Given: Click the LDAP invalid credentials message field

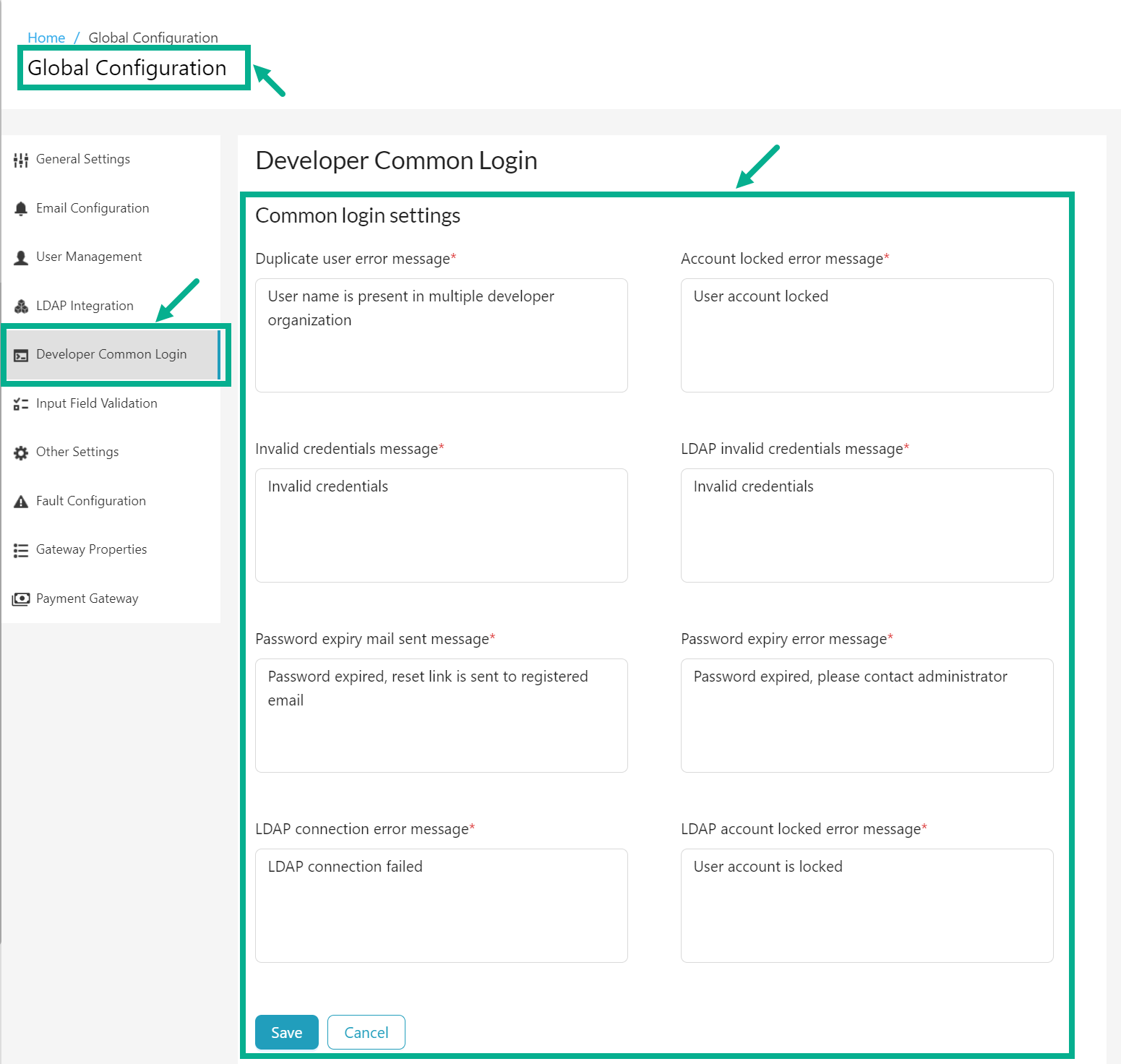Looking at the screenshot, I should (867, 525).
